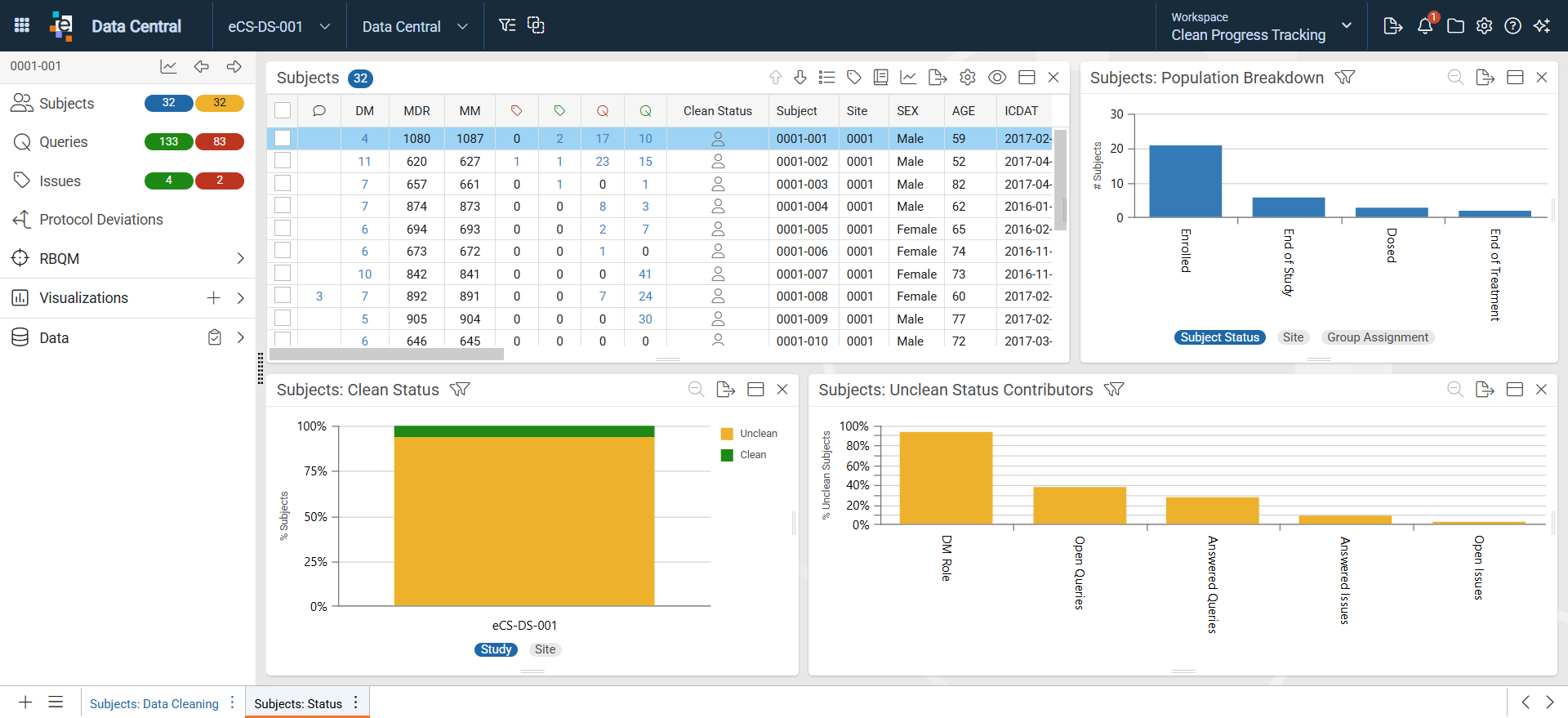
Task: Expand the RBQM menu chevron
Action: coord(240,259)
